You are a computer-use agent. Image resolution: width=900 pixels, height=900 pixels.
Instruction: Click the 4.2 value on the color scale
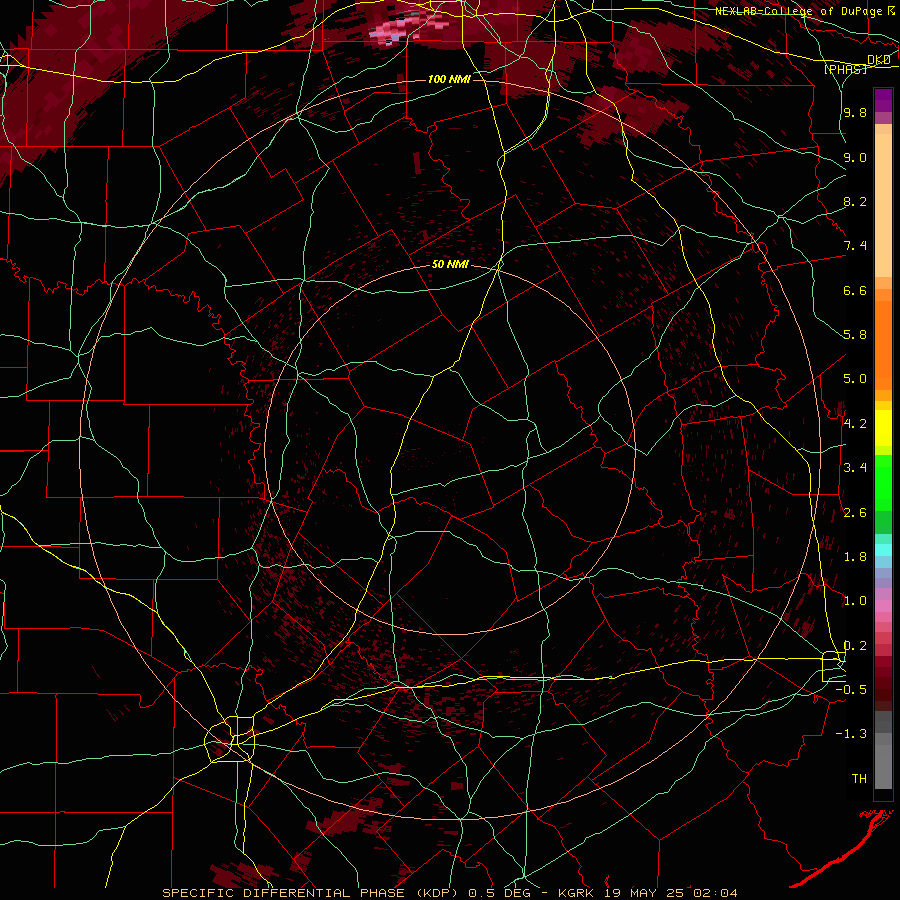(855, 423)
